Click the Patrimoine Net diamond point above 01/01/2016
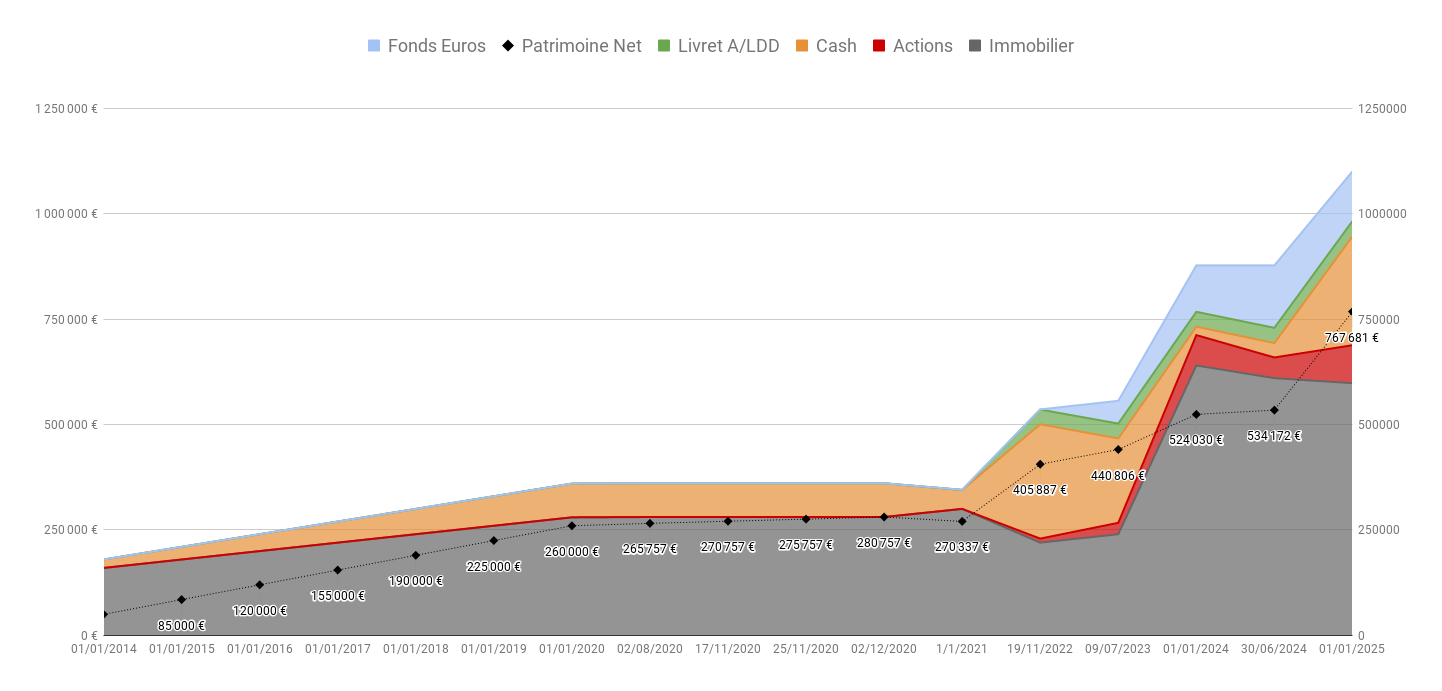The image size is (1442, 691). 260,585
